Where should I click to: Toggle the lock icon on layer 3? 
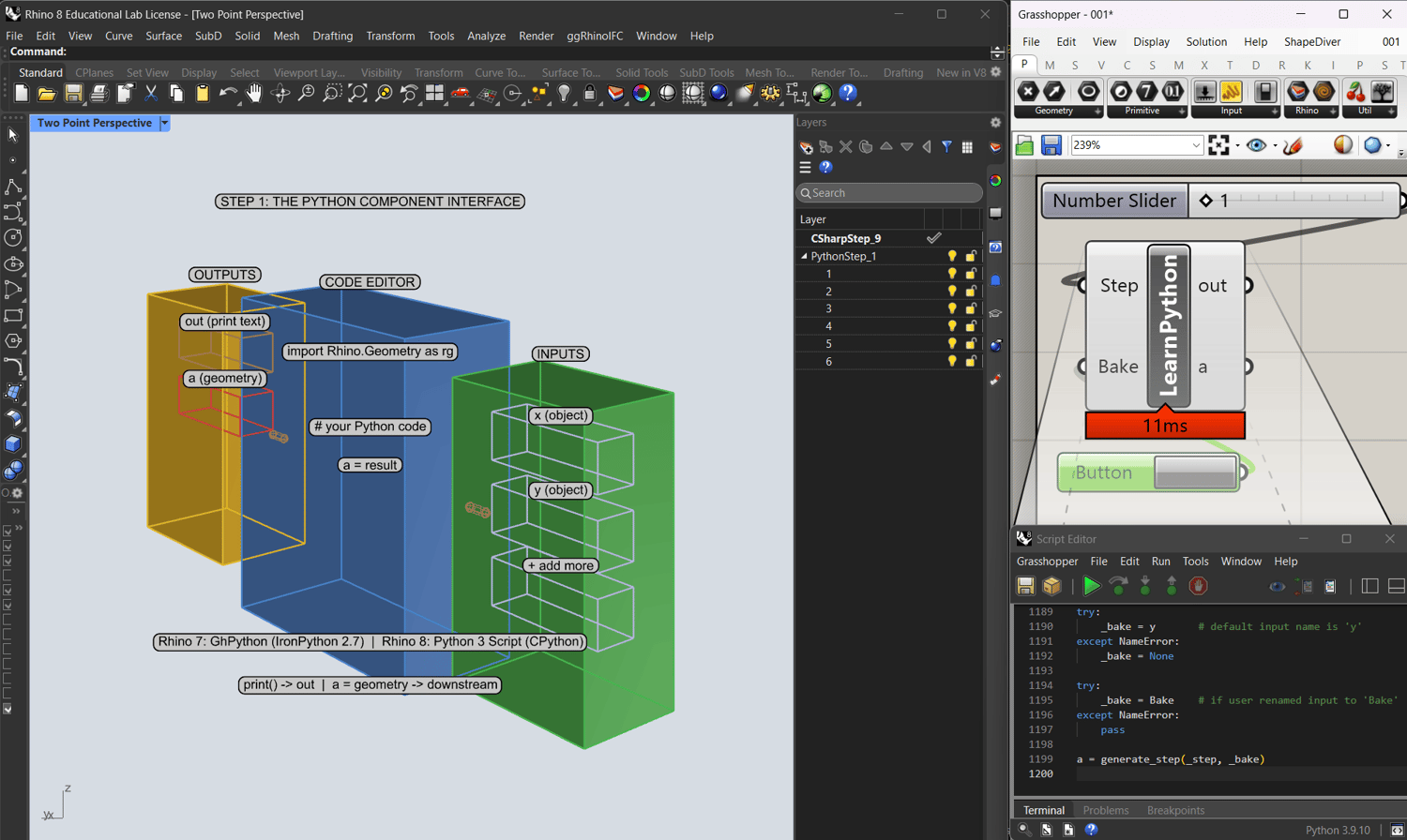tap(971, 308)
